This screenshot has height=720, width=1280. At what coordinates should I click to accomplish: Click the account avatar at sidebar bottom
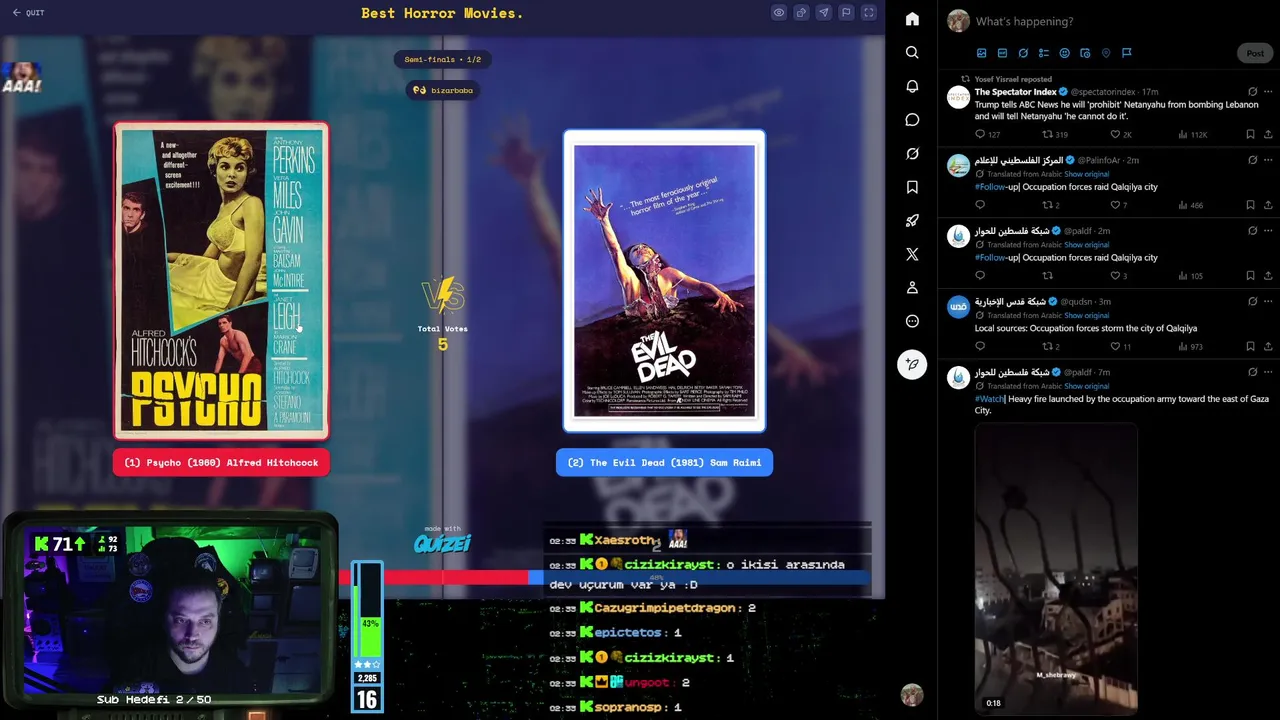pos(911,695)
